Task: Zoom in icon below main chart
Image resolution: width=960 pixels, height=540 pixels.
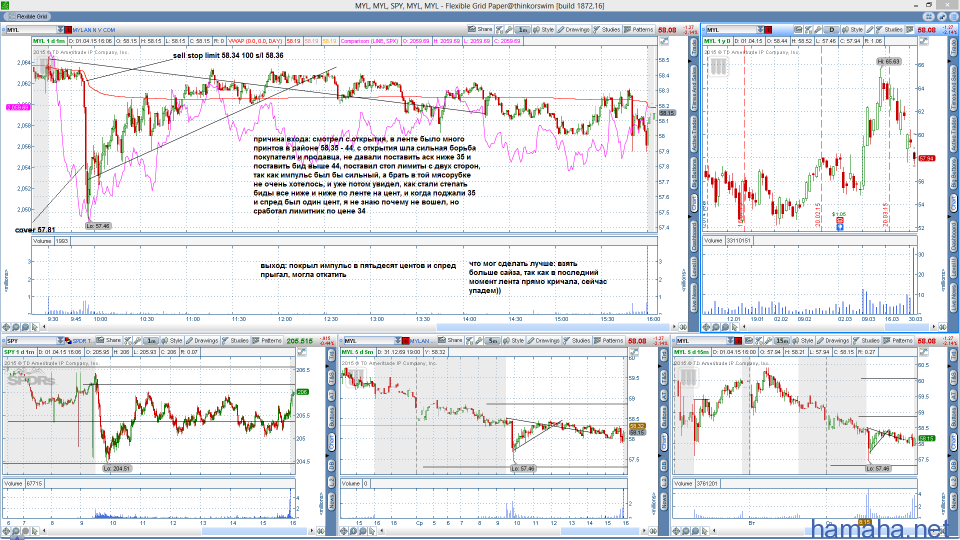Action: [15, 328]
